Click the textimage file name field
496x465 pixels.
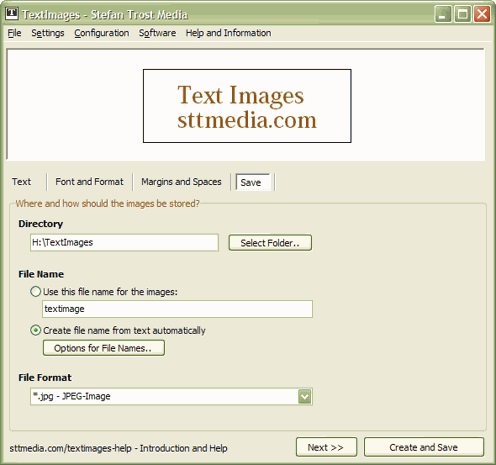coord(177,309)
